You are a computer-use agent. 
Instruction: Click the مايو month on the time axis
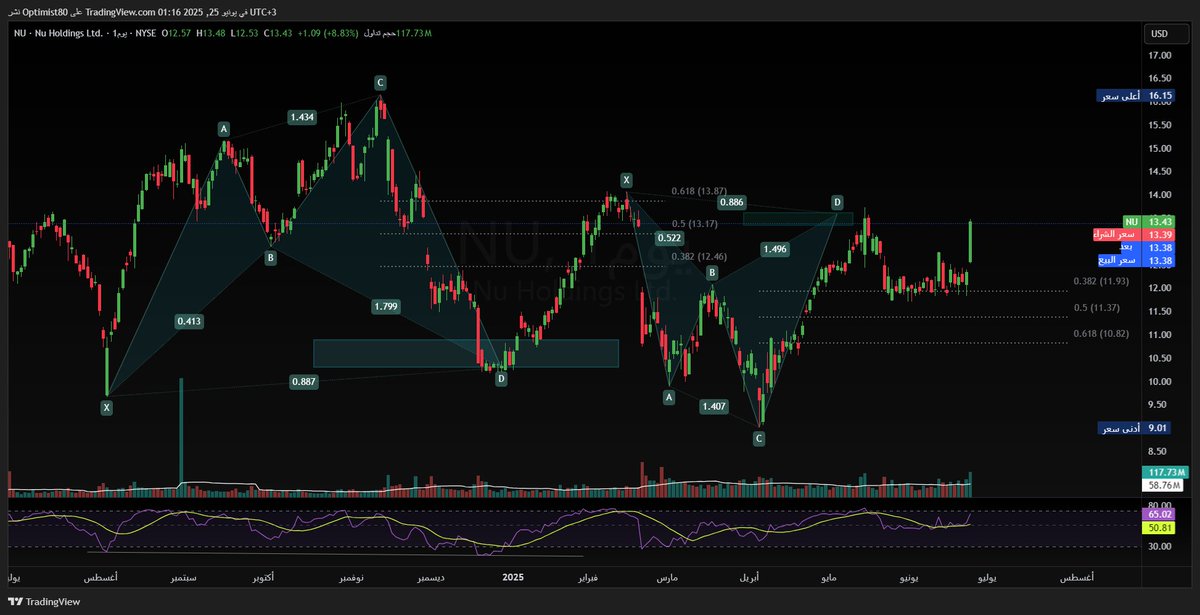pyautogui.click(x=827, y=578)
